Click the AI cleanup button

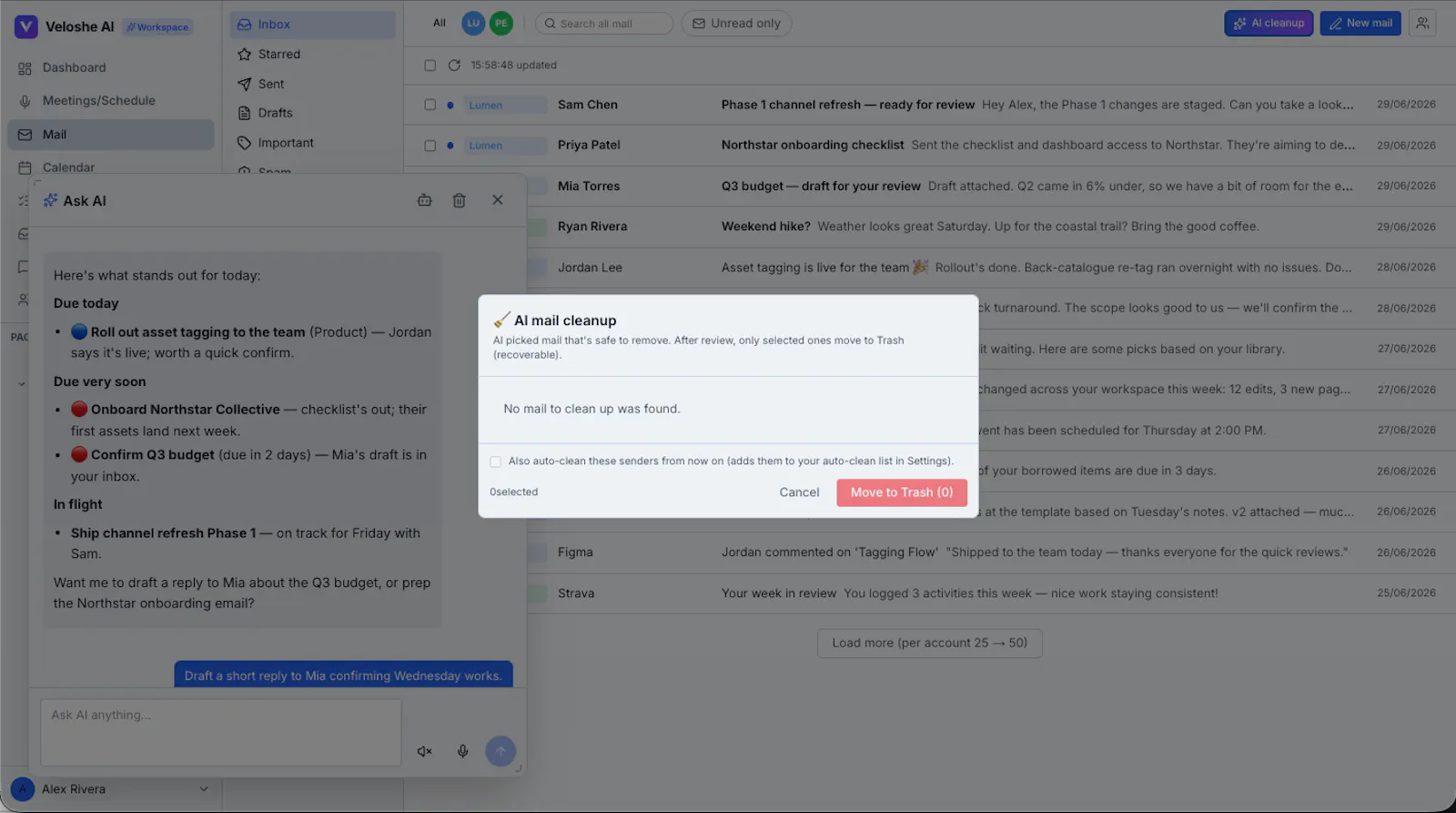[1269, 24]
